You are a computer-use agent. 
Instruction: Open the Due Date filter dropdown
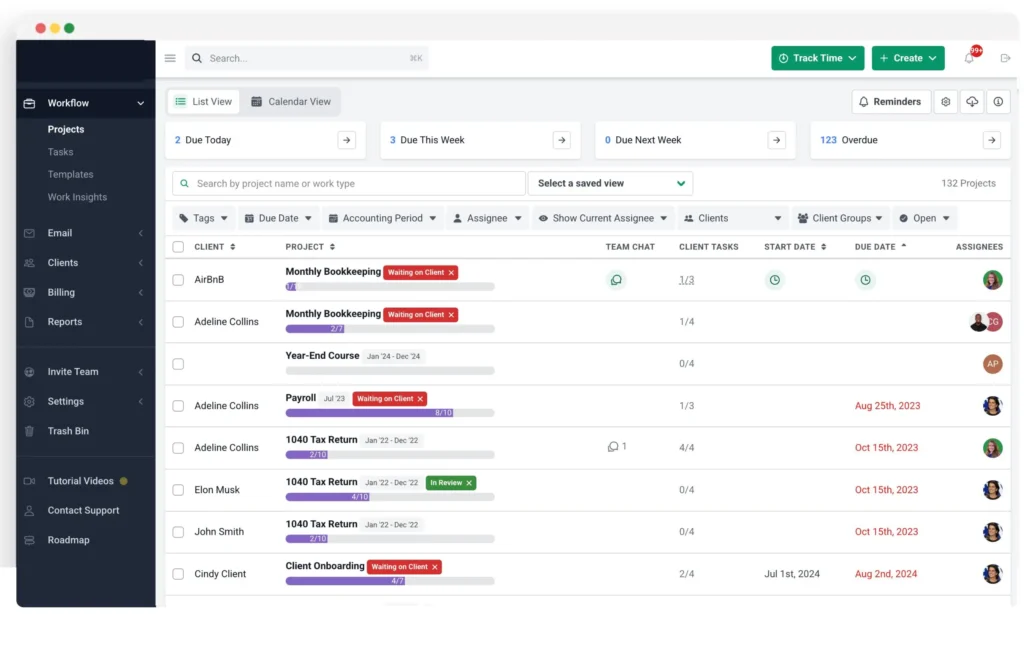click(x=278, y=218)
